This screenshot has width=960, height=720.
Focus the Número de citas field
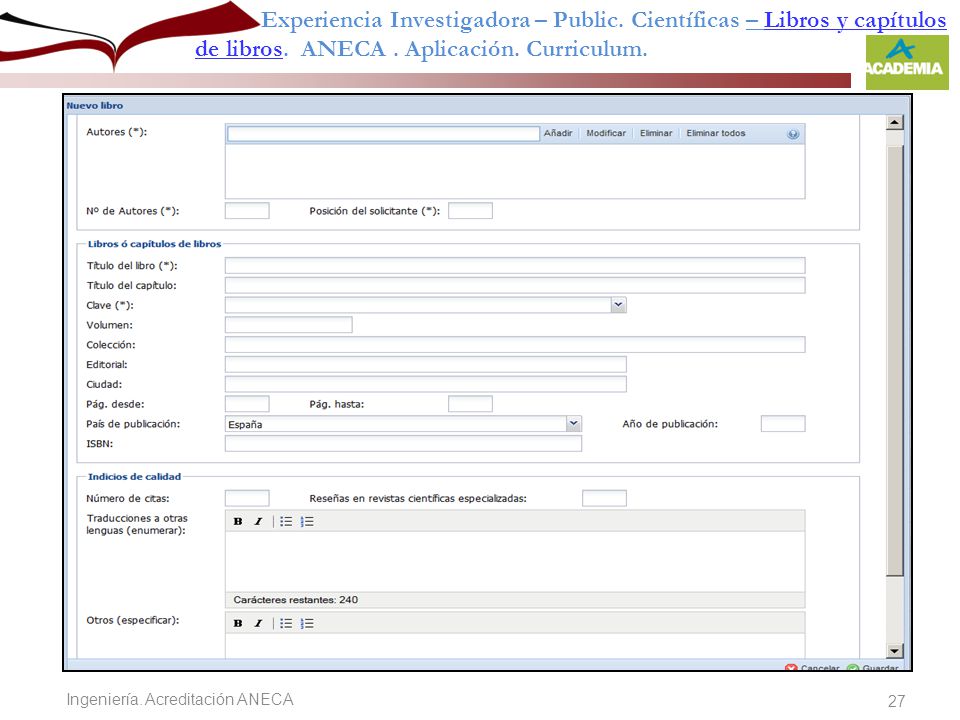click(247, 498)
